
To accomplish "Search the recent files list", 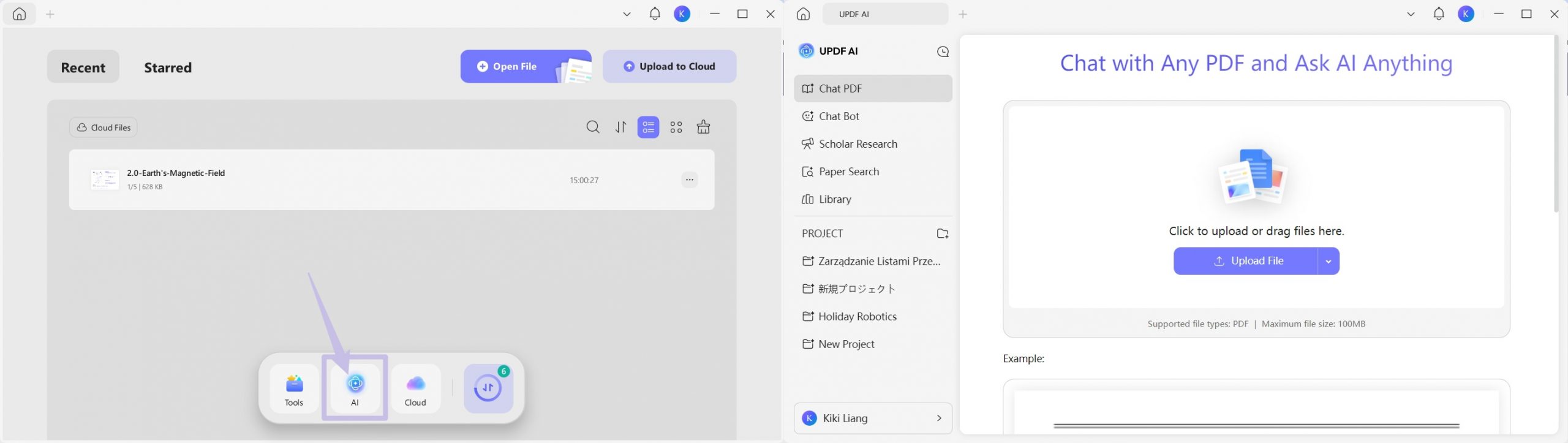I will (x=593, y=127).
